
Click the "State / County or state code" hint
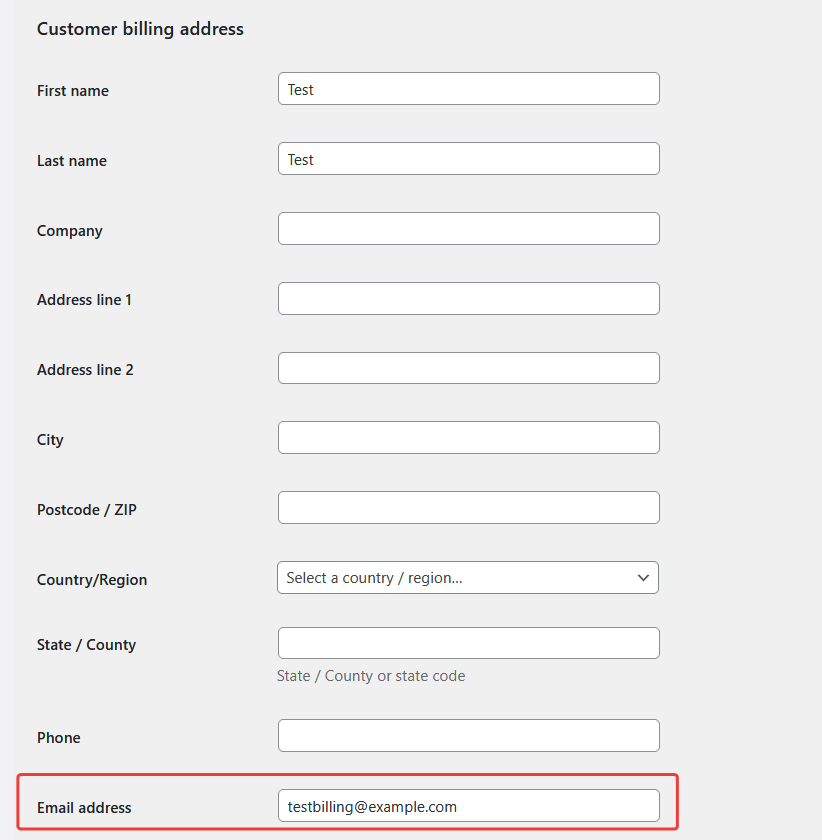(371, 676)
